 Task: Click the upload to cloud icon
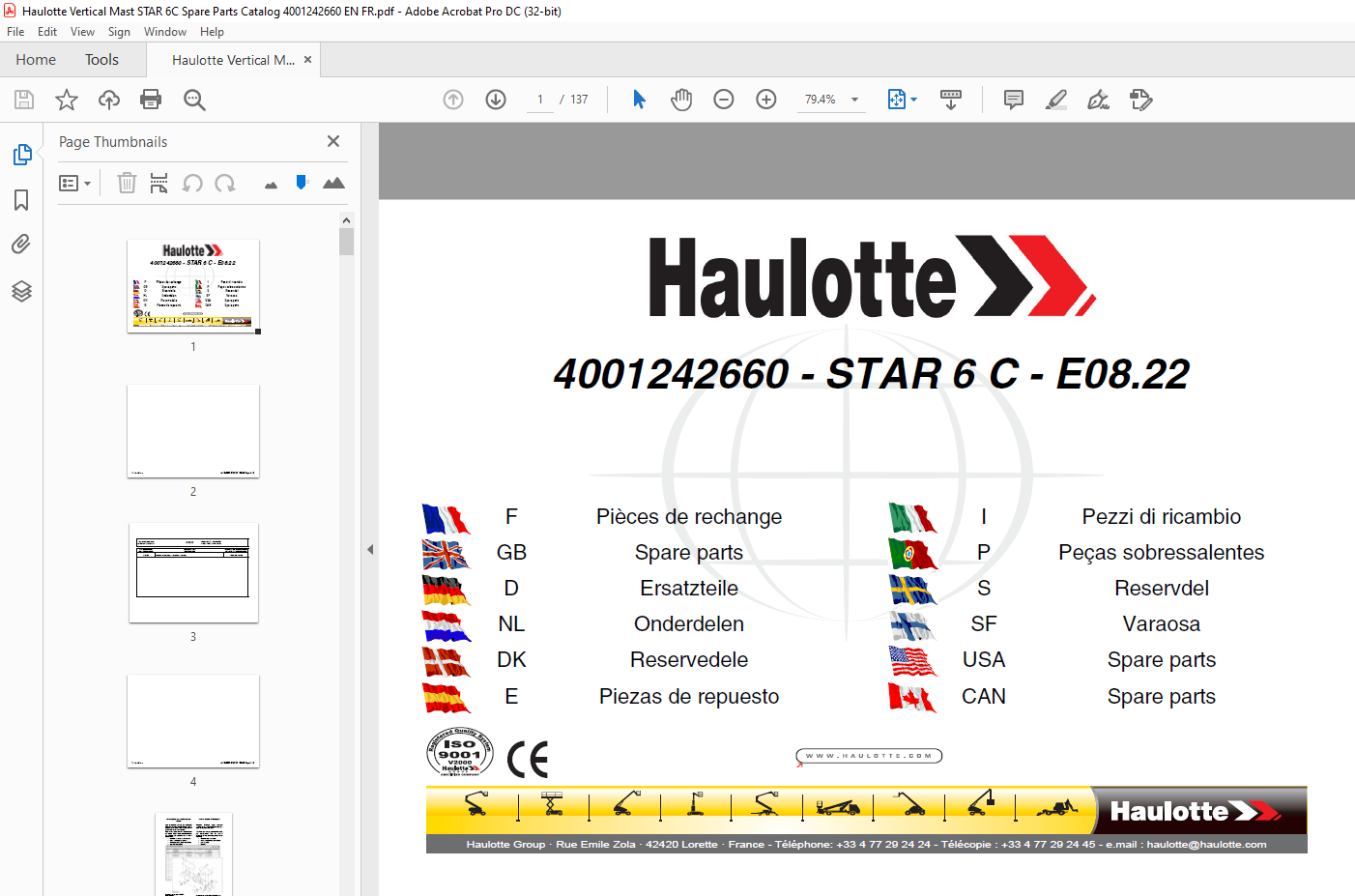click(x=109, y=100)
